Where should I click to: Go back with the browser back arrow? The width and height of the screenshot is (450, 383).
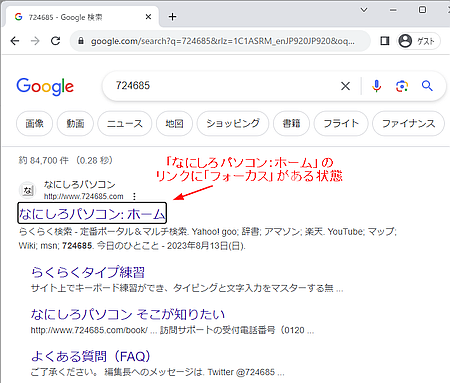(x=15, y=41)
